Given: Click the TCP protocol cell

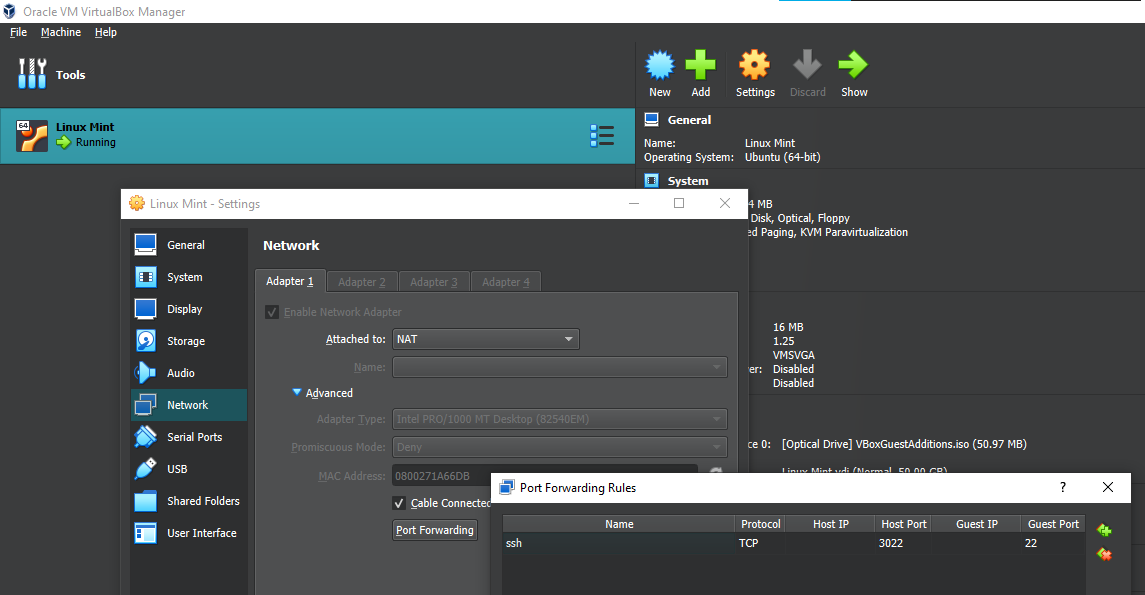Looking at the screenshot, I should click(x=761, y=543).
